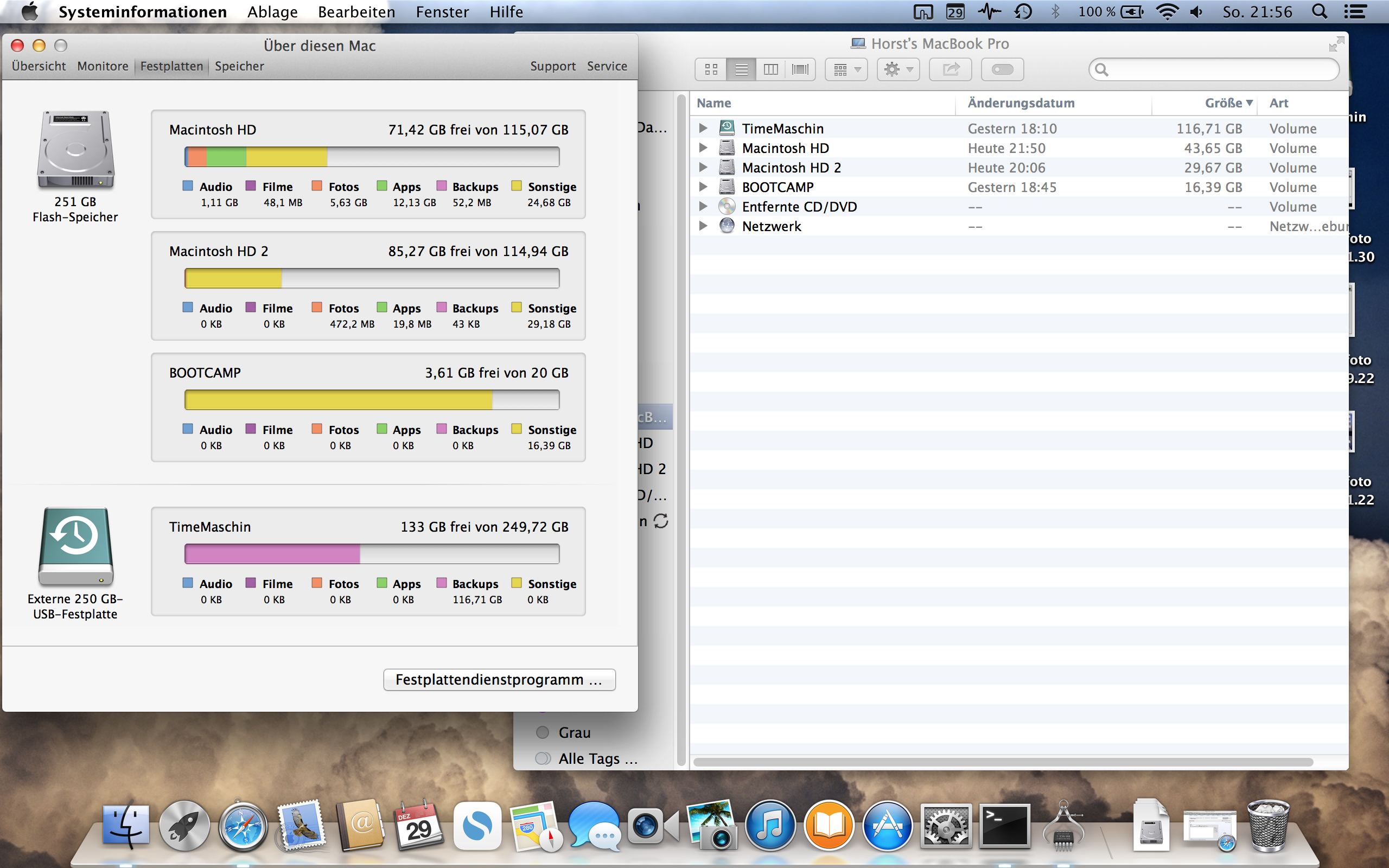Toggle Wi-Fi status menu icon
Screen dimensions: 1389x868
(1167, 11)
